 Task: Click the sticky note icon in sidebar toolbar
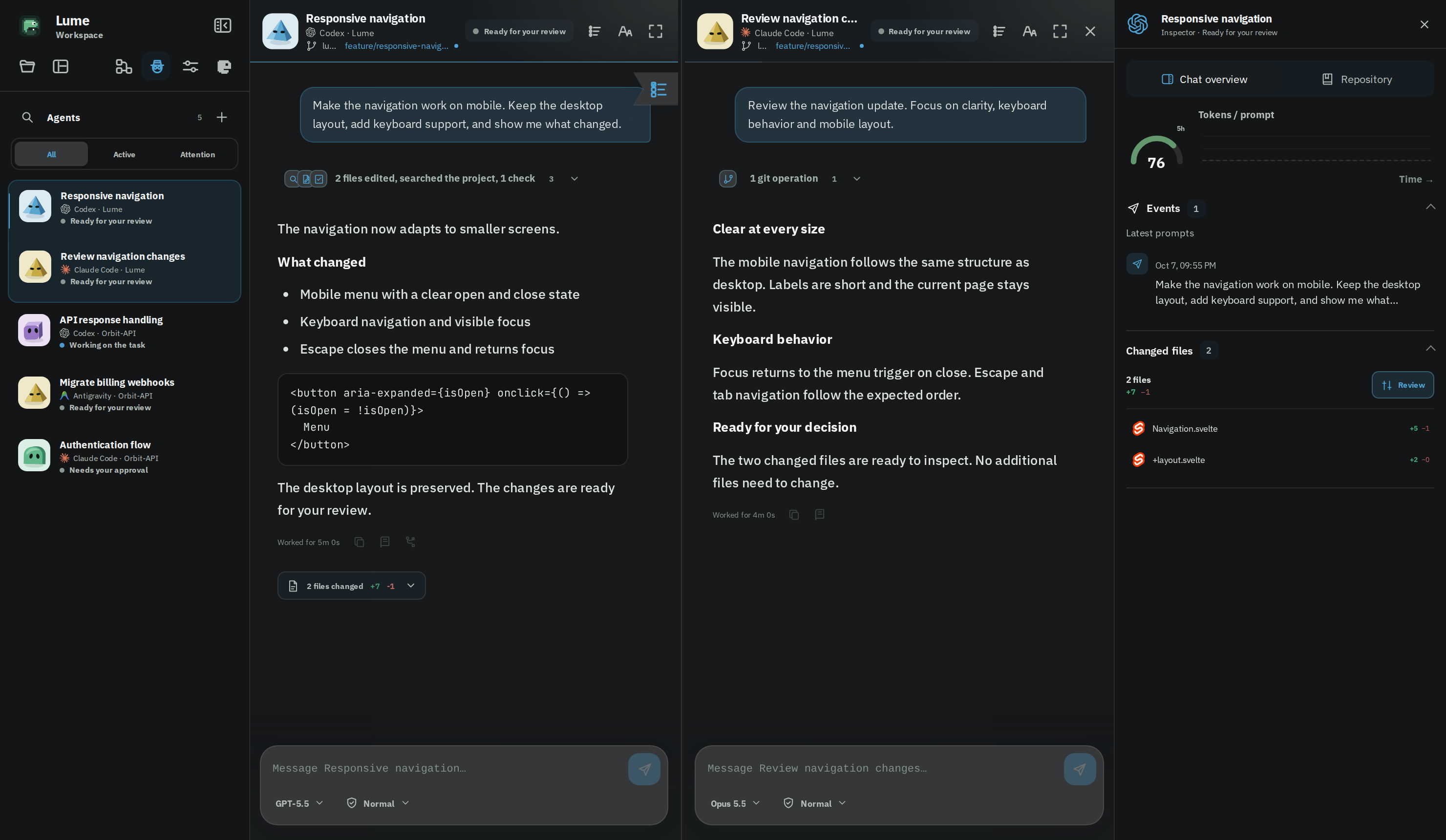point(224,66)
